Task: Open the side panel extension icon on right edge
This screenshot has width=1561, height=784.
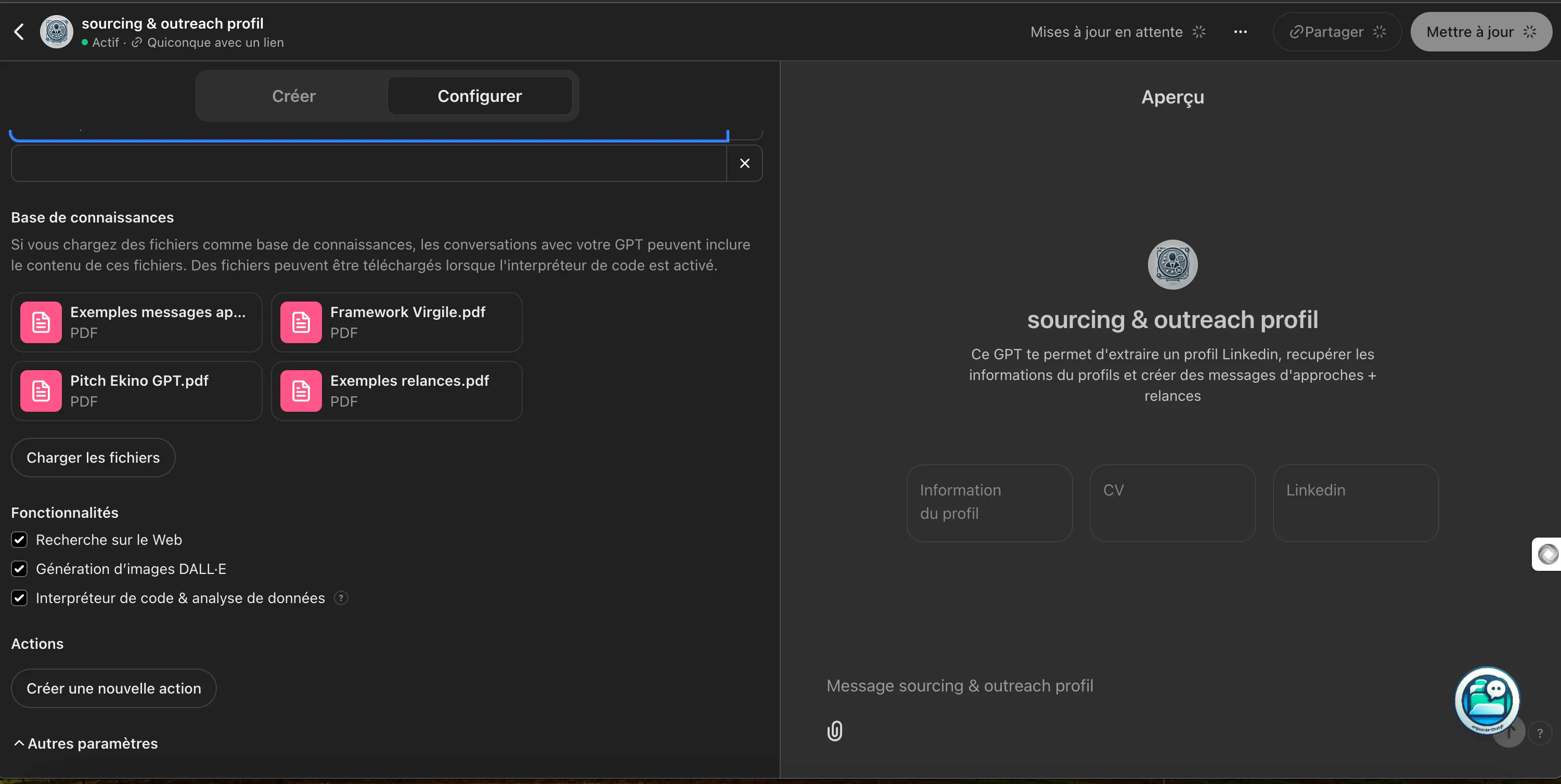Action: tap(1547, 554)
